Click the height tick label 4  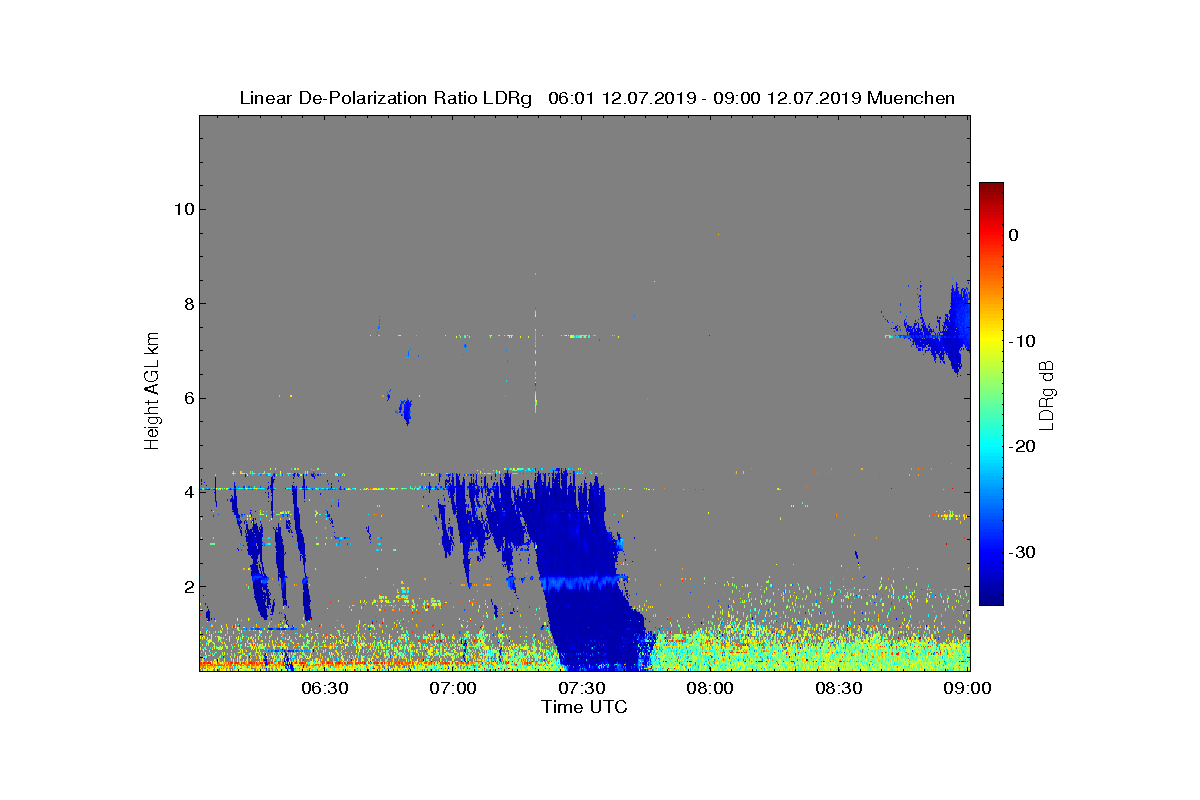(x=187, y=492)
